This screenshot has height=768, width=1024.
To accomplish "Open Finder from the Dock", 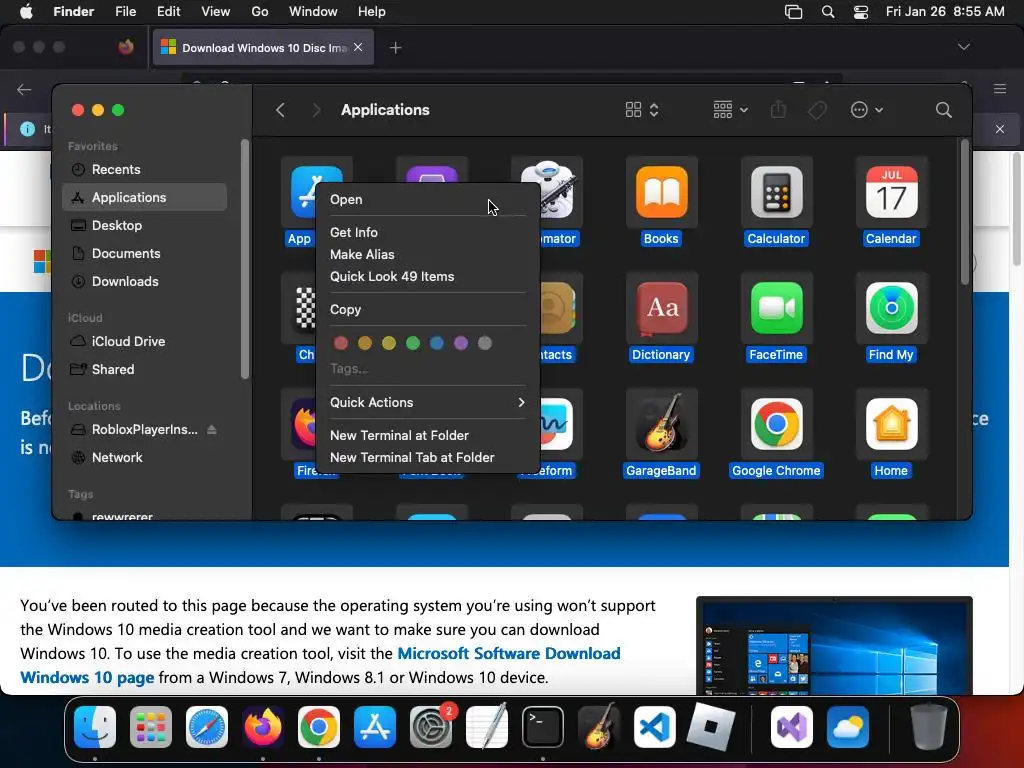I will 95,726.
